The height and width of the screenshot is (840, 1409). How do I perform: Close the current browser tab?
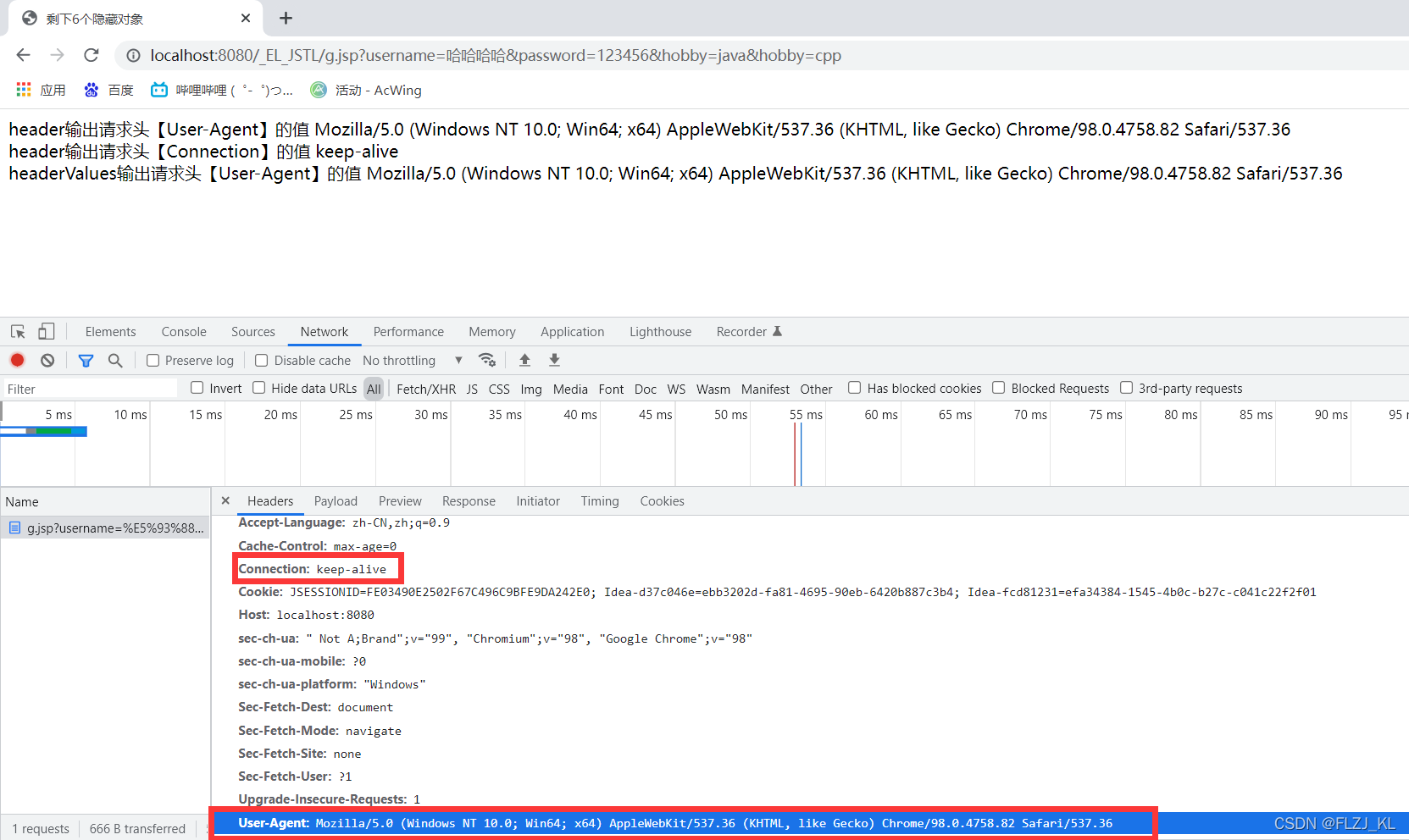coord(246,18)
